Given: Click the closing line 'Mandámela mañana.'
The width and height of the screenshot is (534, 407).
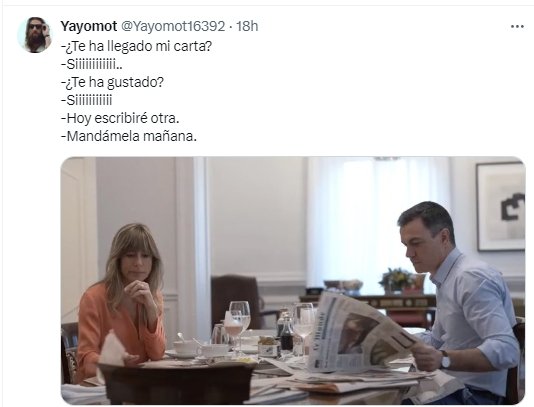Looking at the screenshot, I should 129,136.
